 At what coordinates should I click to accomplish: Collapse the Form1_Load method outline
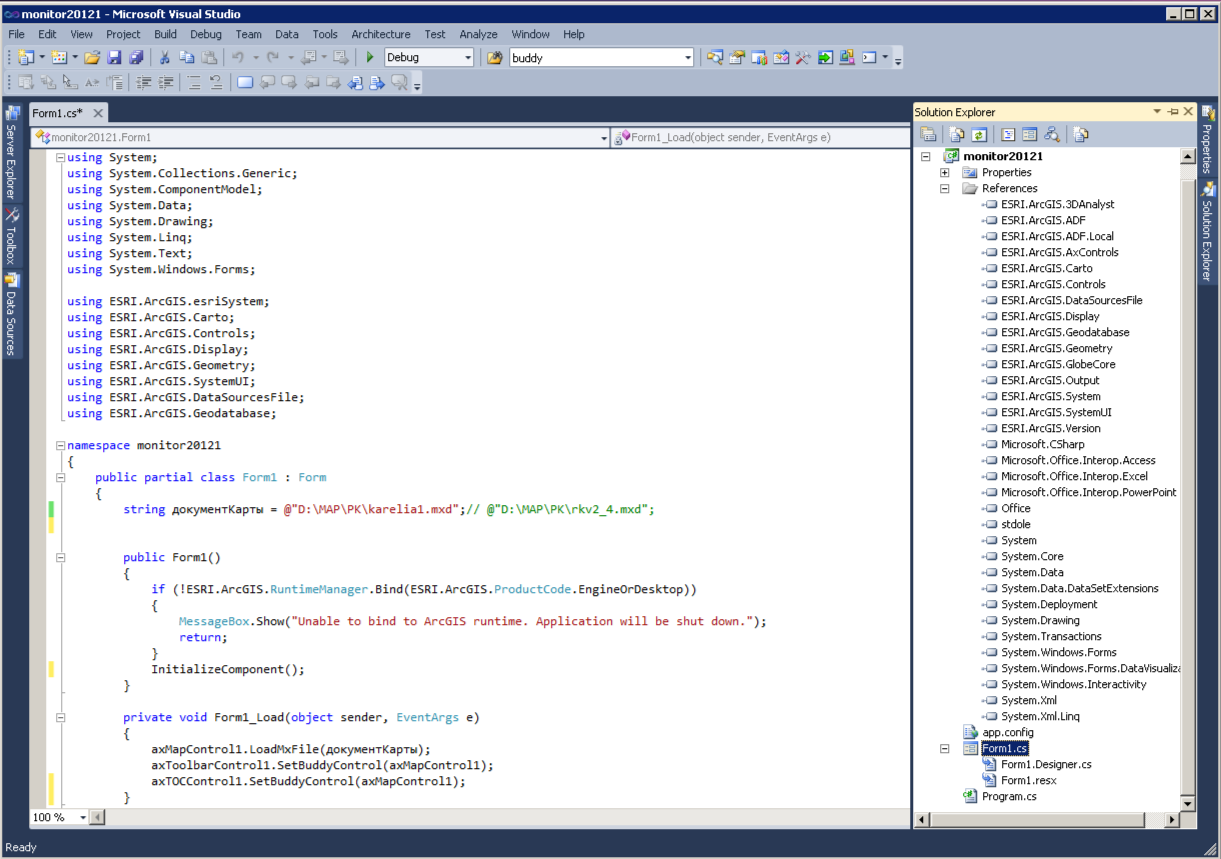pos(60,717)
